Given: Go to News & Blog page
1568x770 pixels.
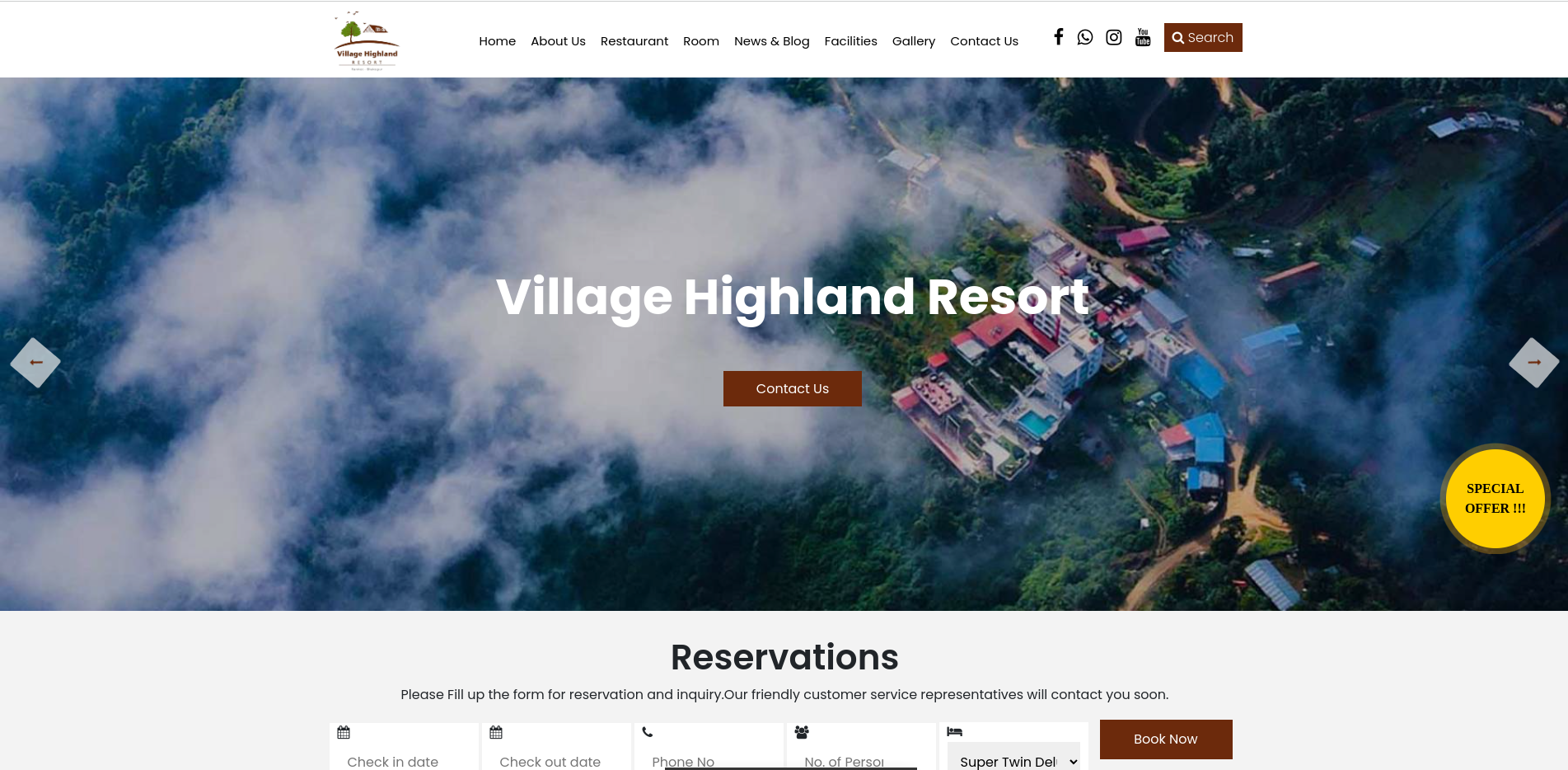Looking at the screenshot, I should tap(772, 41).
